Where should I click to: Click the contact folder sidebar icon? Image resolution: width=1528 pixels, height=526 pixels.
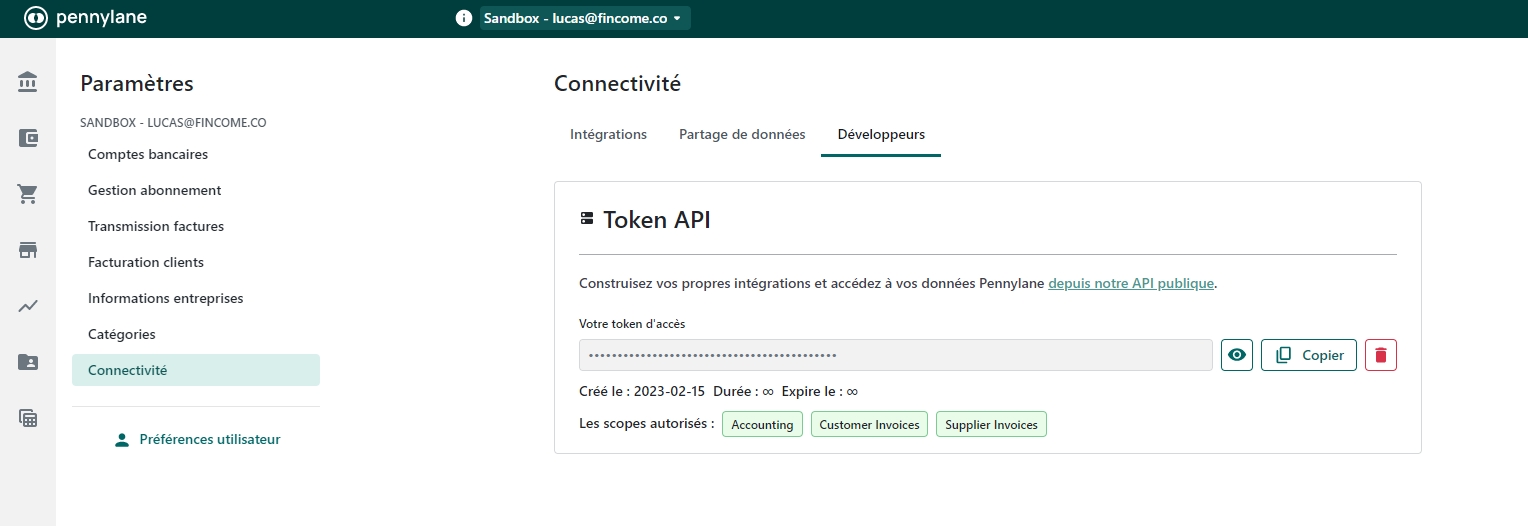(28, 362)
